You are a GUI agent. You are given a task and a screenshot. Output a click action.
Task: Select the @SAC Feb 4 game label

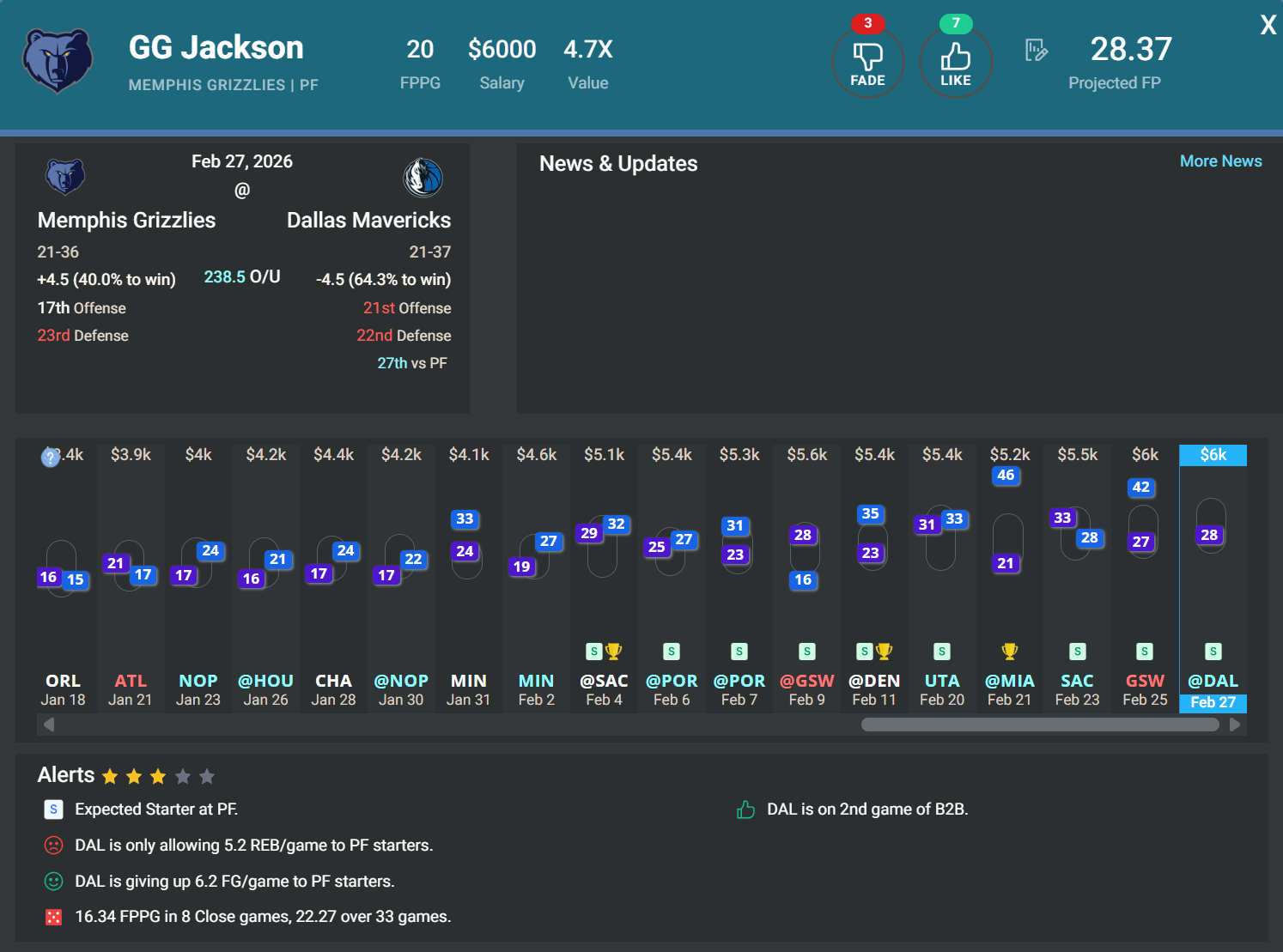[x=604, y=690]
